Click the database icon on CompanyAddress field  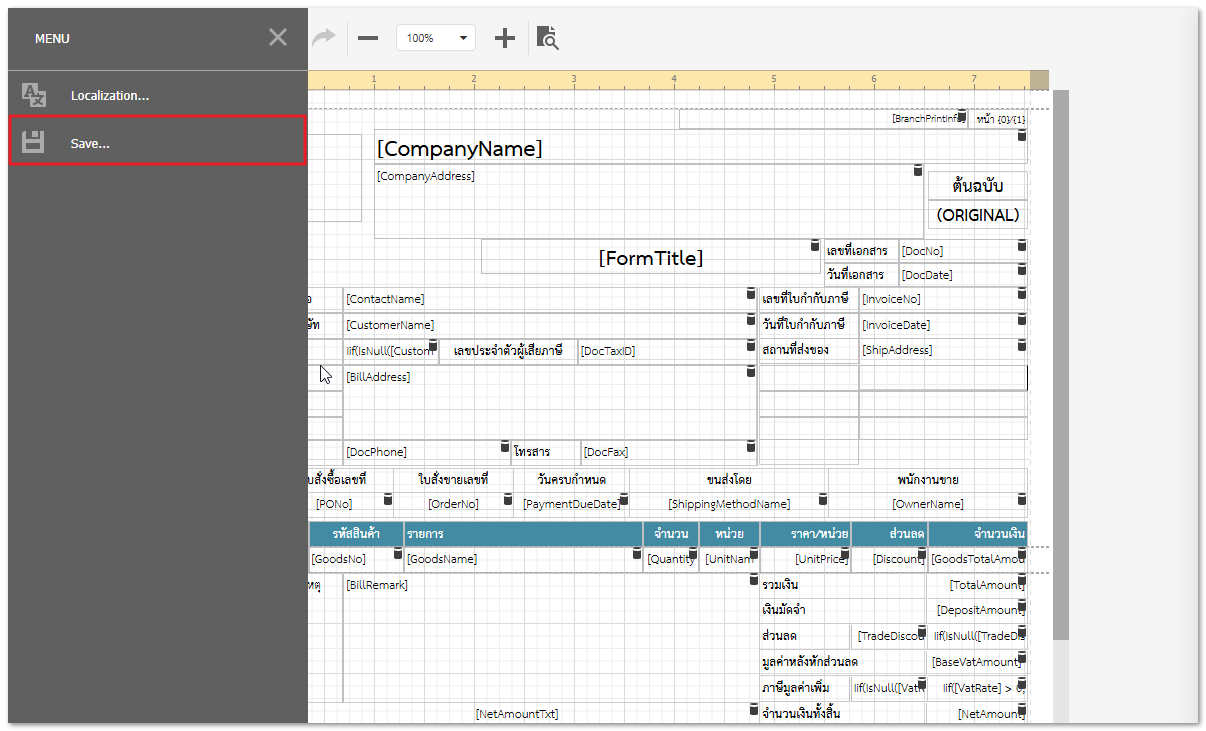pyautogui.click(x=918, y=171)
